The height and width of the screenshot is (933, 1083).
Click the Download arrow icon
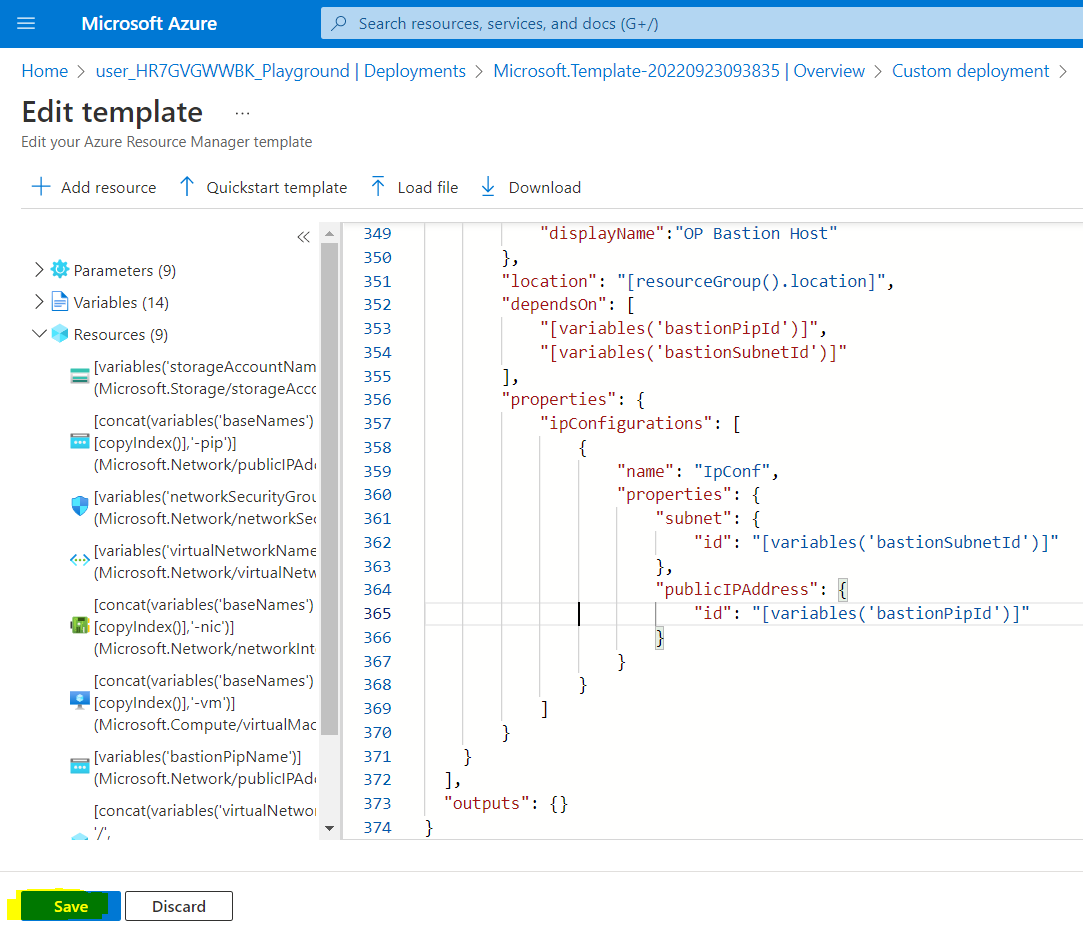pos(488,187)
